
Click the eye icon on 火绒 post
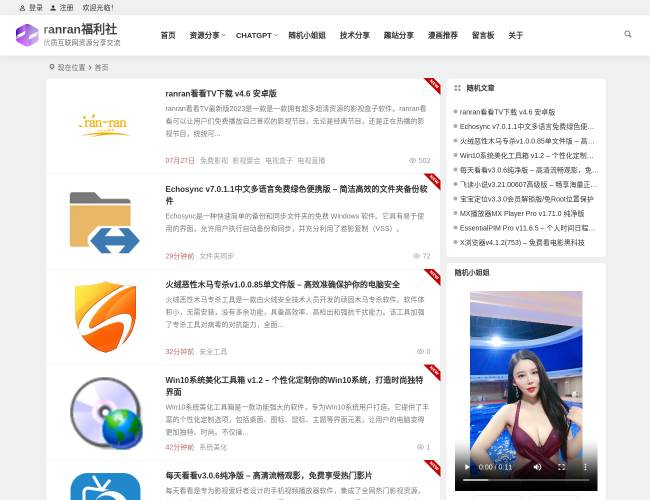point(420,352)
